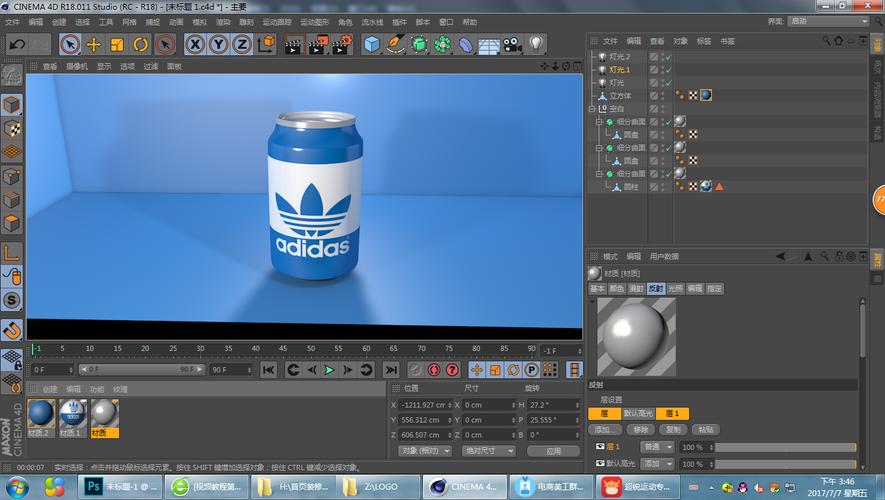Screen dimensions: 885x500
Task: Open 添加 blend mode dropdown for 默认高光
Action: tap(657, 464)
